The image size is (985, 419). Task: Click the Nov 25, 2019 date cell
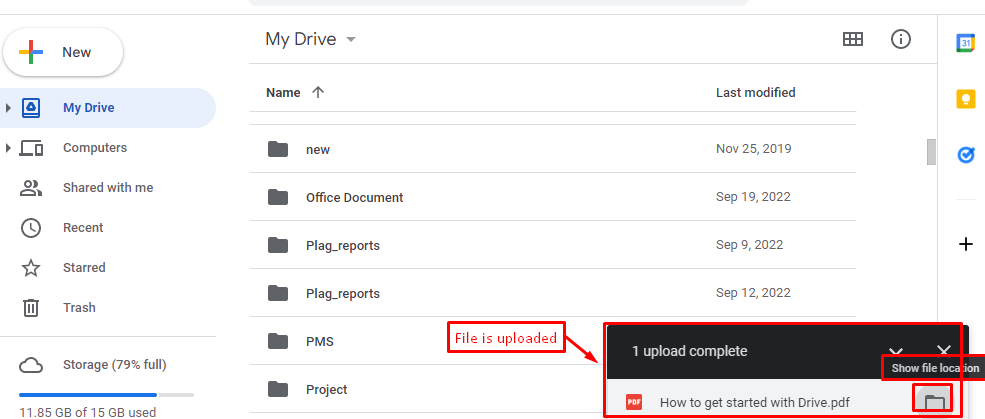point(753,149)
